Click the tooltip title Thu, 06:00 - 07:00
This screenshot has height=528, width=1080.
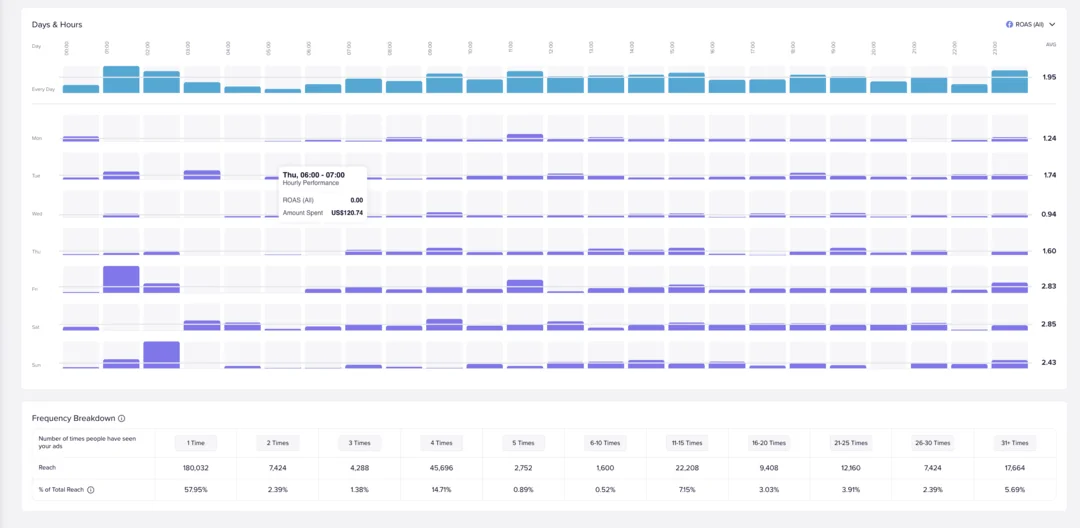click(313, 175)
